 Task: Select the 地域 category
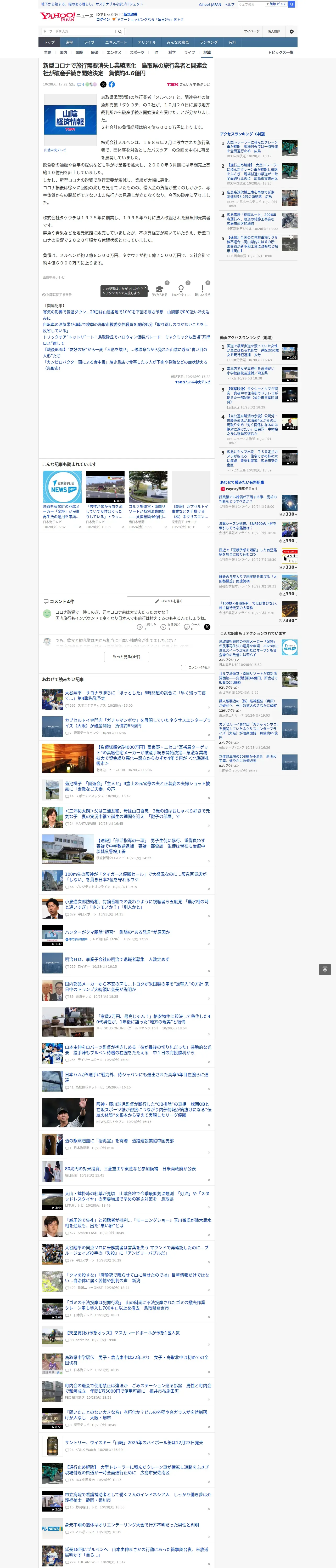pos(207,52)
